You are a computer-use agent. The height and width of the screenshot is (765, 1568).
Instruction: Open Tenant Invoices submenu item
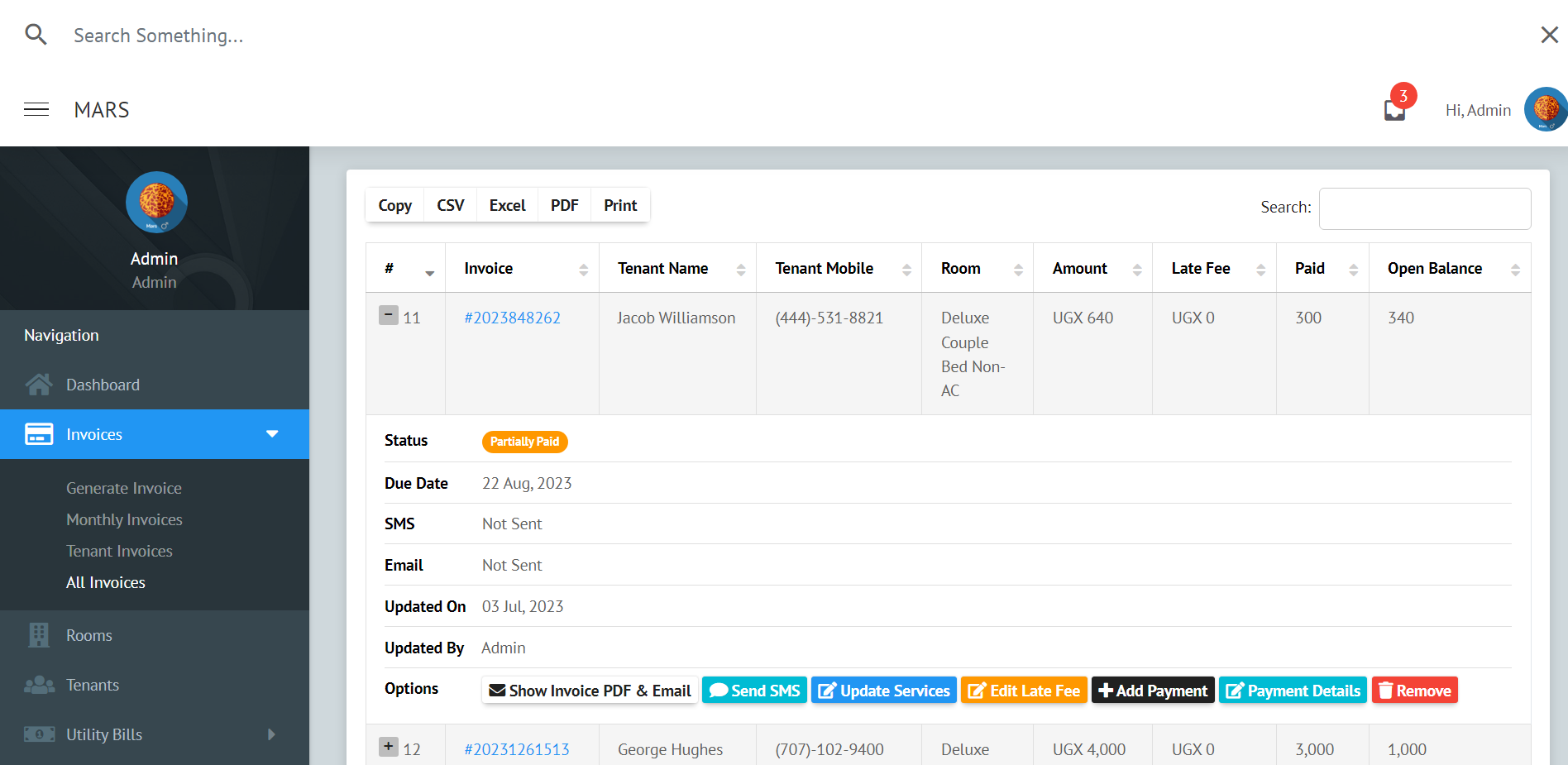pos(119,551)
